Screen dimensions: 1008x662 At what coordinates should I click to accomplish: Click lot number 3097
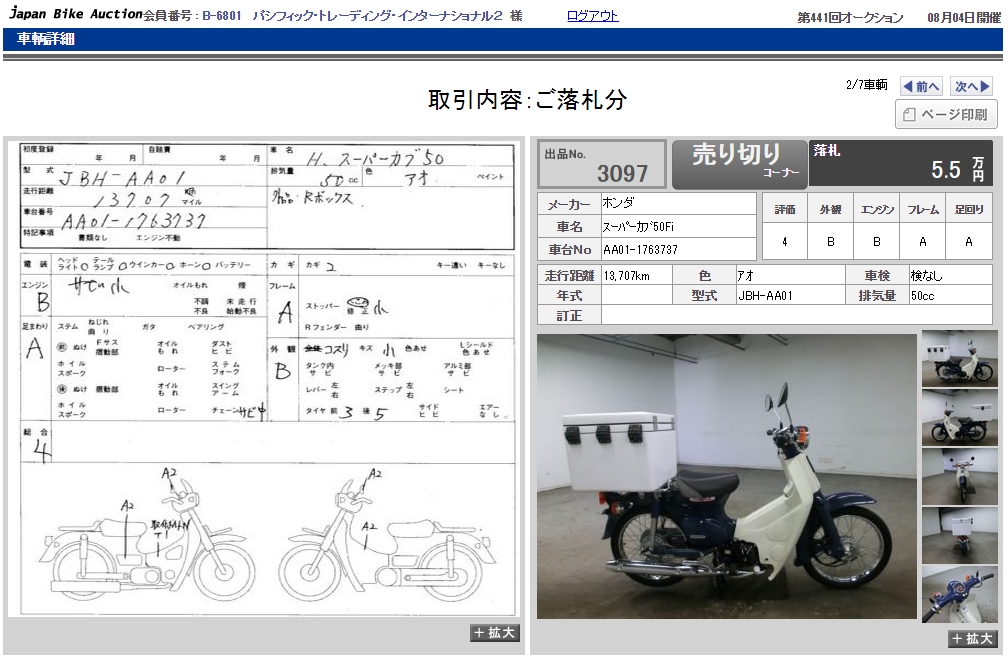point(622,174)
